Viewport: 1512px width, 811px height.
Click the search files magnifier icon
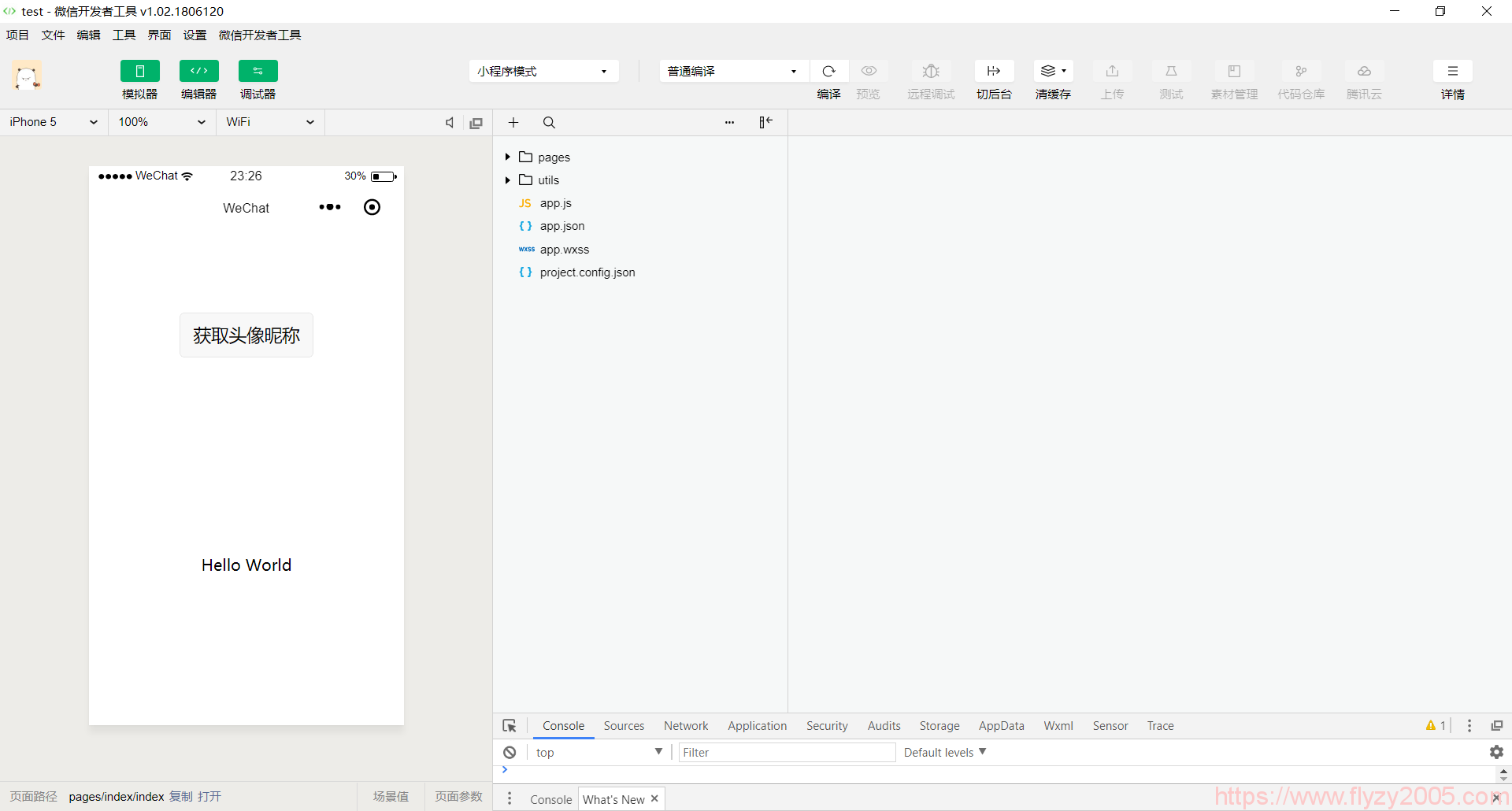click(550, 123)
